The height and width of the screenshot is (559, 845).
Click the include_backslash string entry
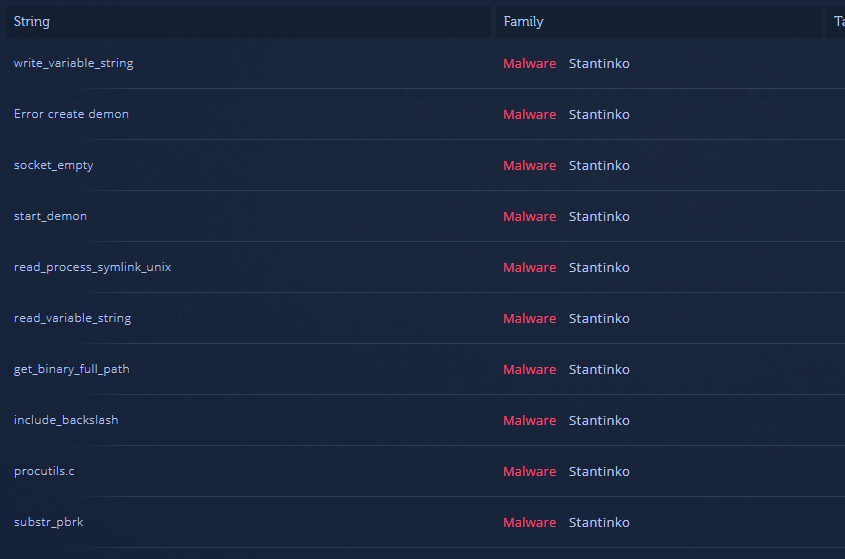point(66,420)
